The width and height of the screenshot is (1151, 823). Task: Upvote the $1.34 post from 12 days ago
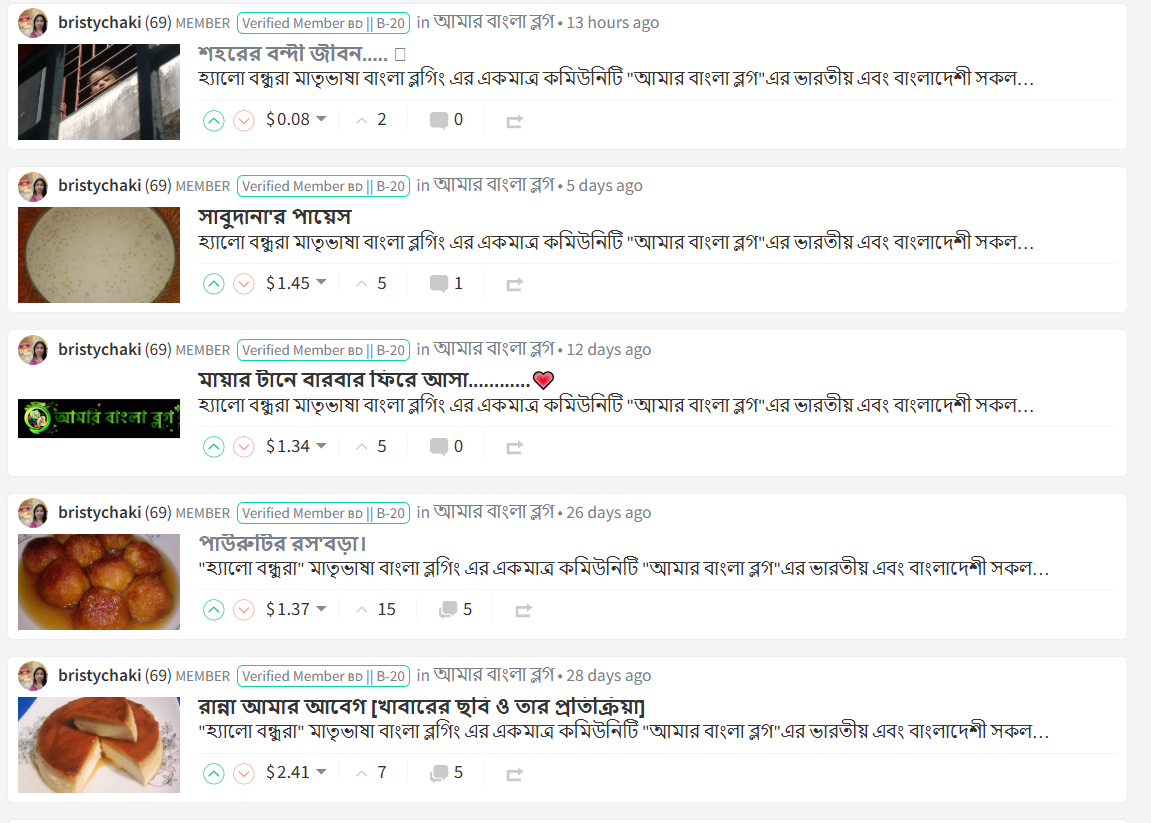(214, 446)
